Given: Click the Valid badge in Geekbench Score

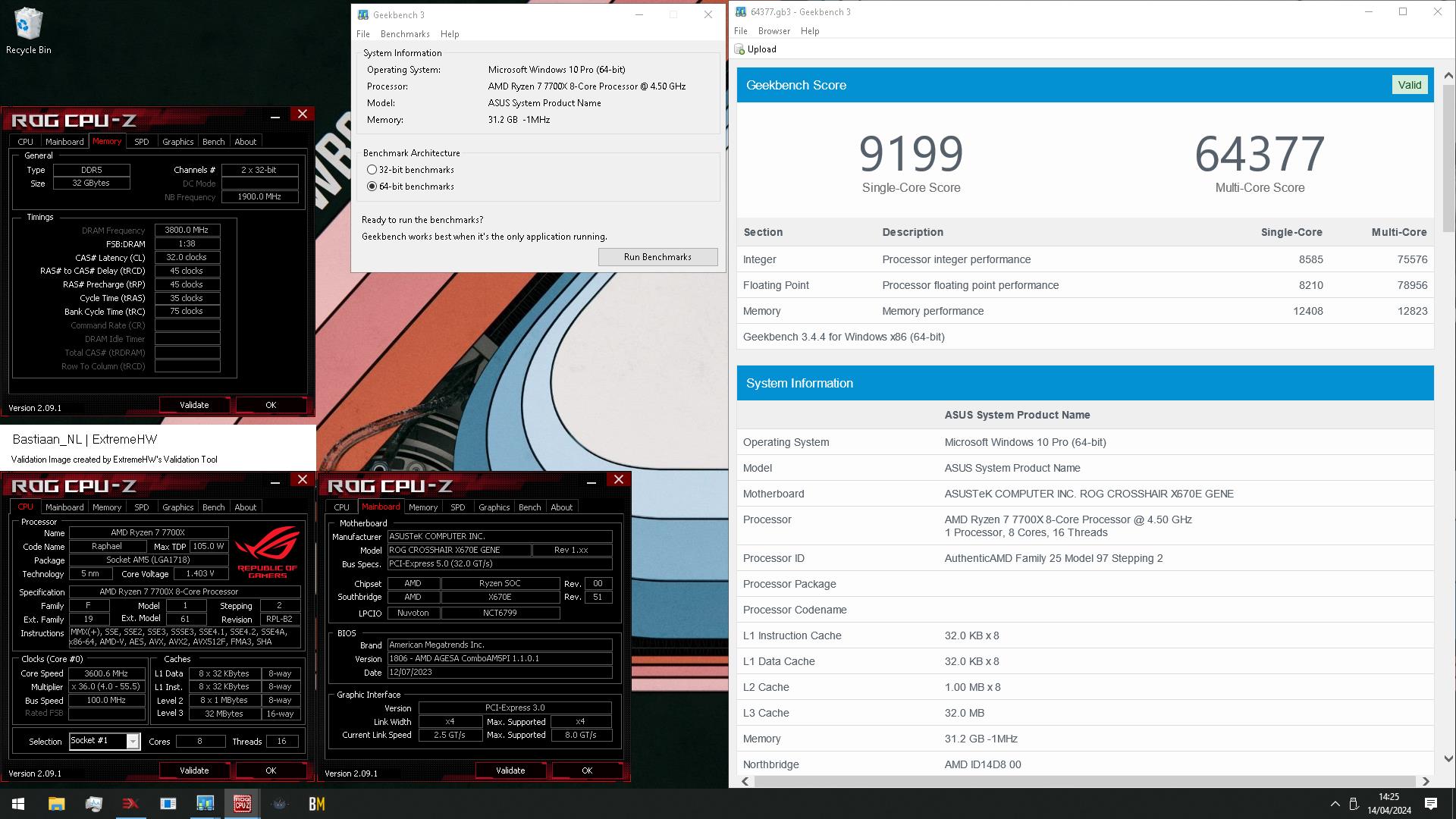Looking at the screenshot, I should coord(1410,85).
